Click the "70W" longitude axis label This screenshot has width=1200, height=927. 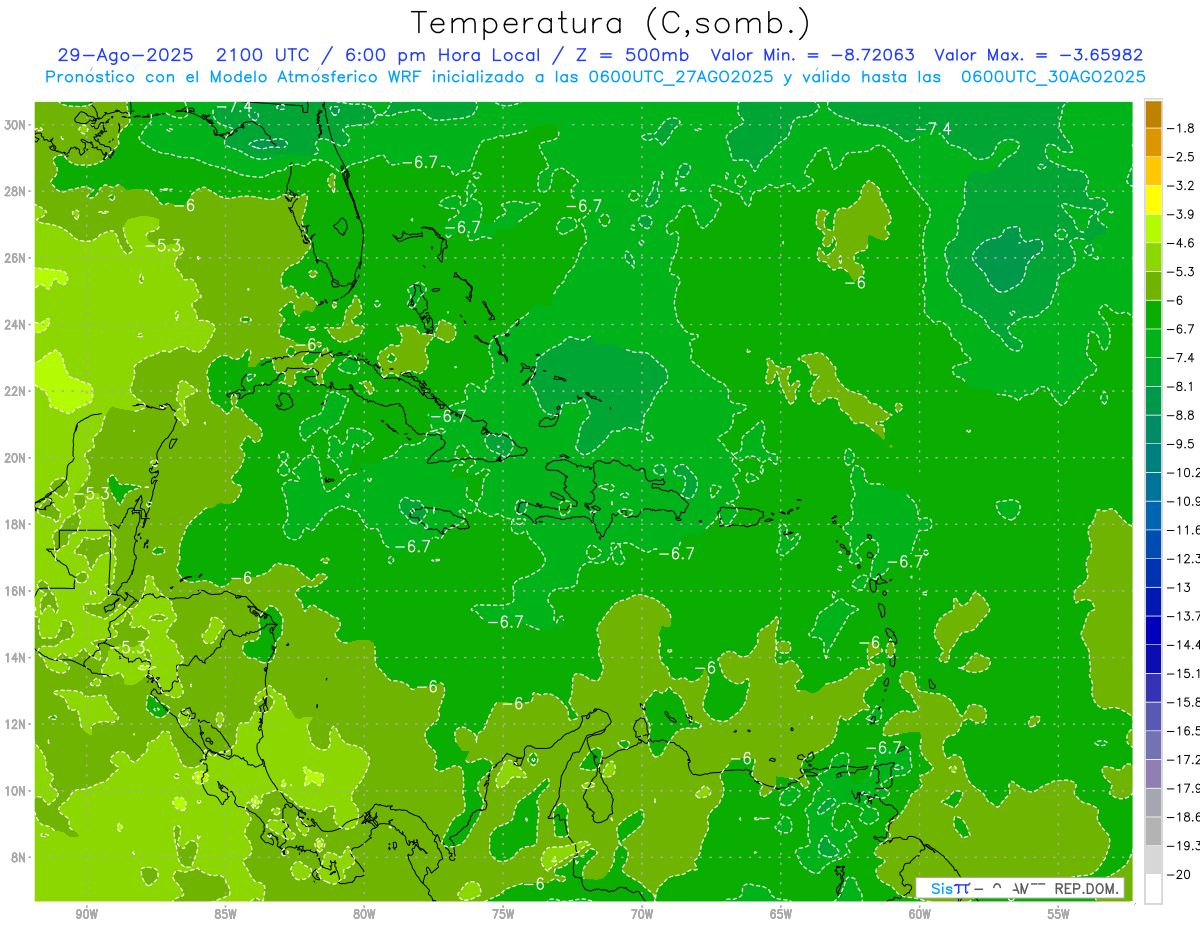pyautogui.click(x=643, y=914)
